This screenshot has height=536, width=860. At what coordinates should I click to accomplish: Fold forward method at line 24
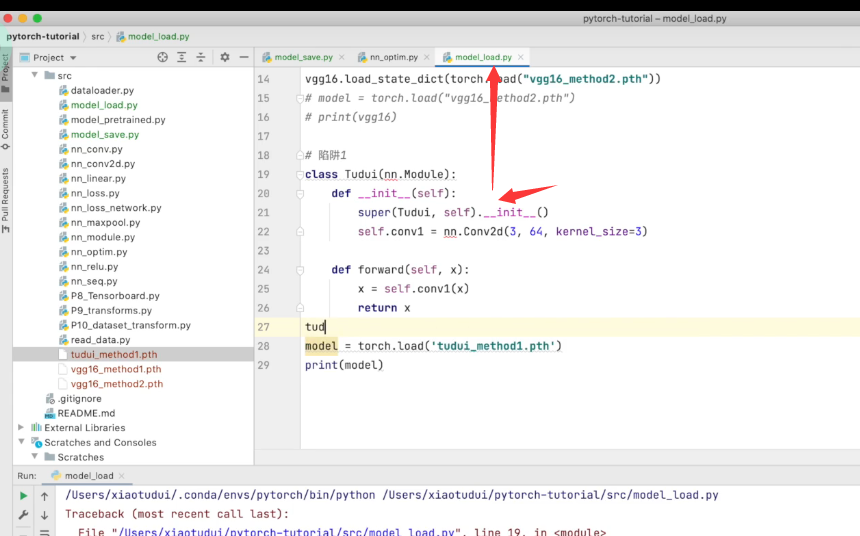(300, 270)
